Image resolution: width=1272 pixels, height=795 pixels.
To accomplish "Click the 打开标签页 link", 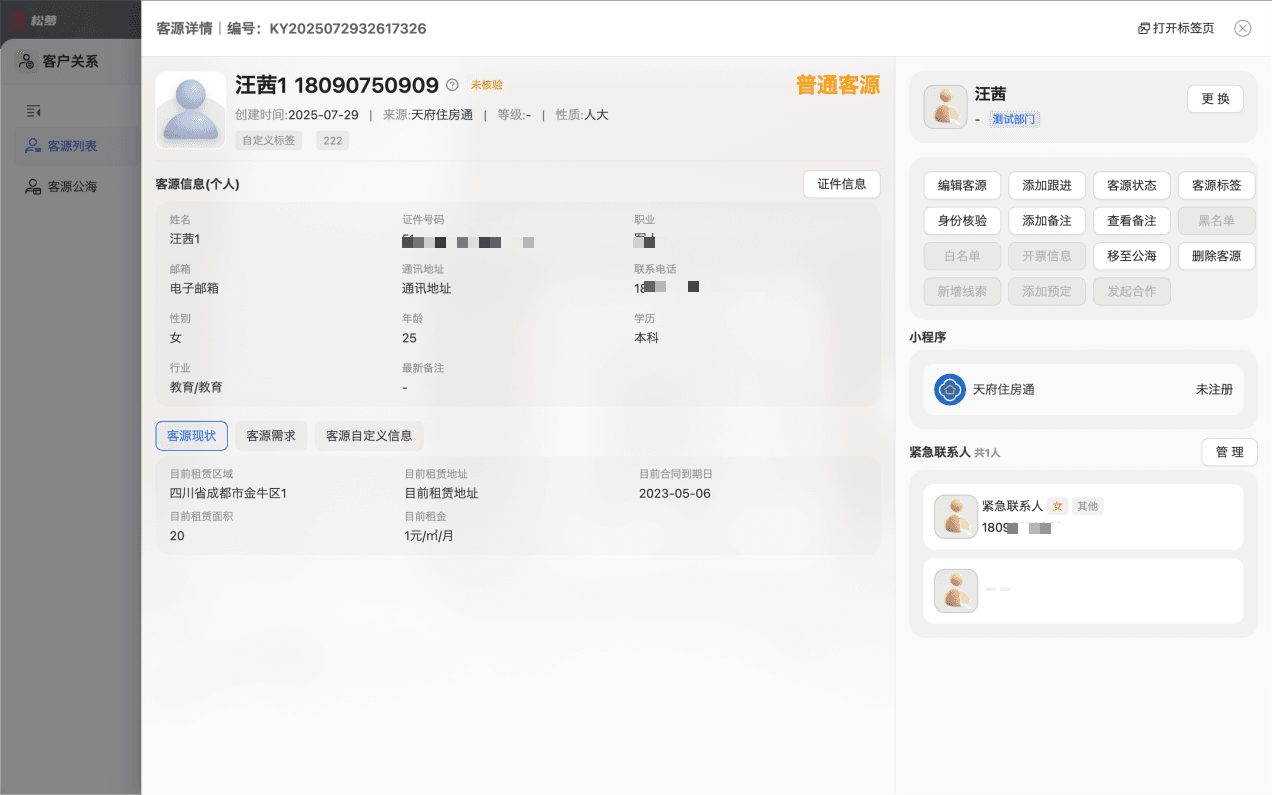I will [1176, 28].
